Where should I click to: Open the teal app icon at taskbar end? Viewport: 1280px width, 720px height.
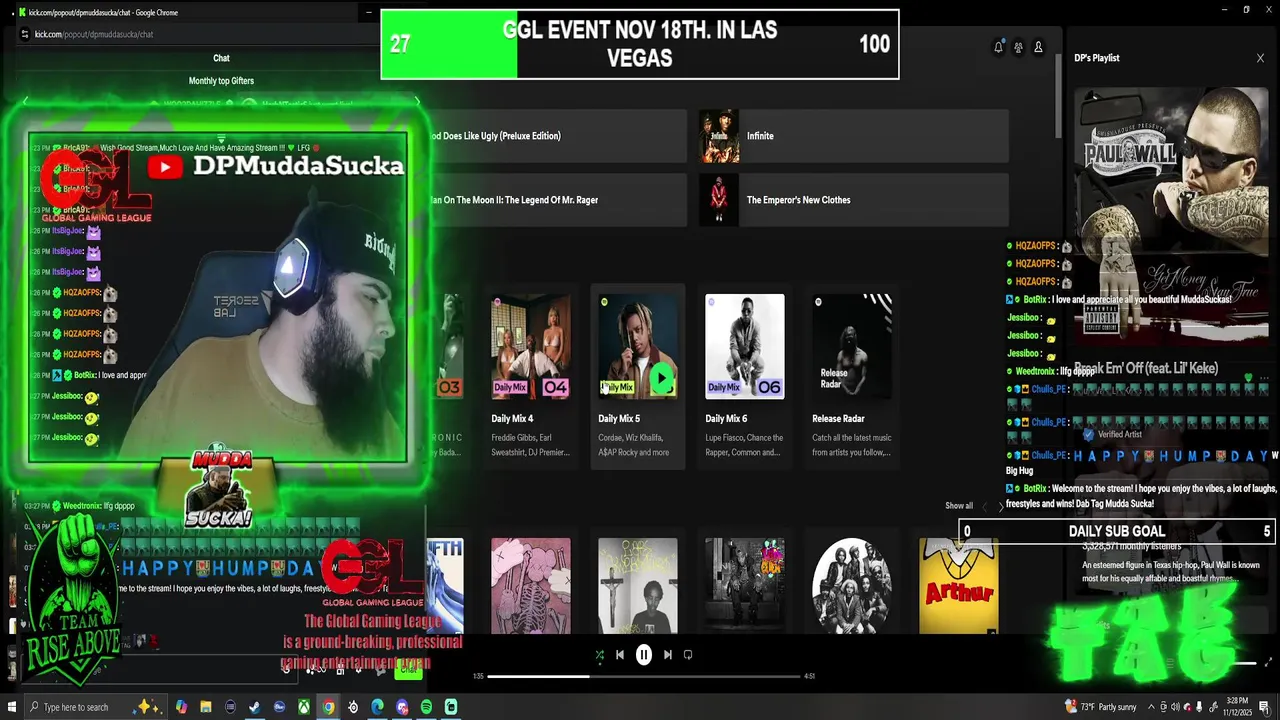(451, 707)
